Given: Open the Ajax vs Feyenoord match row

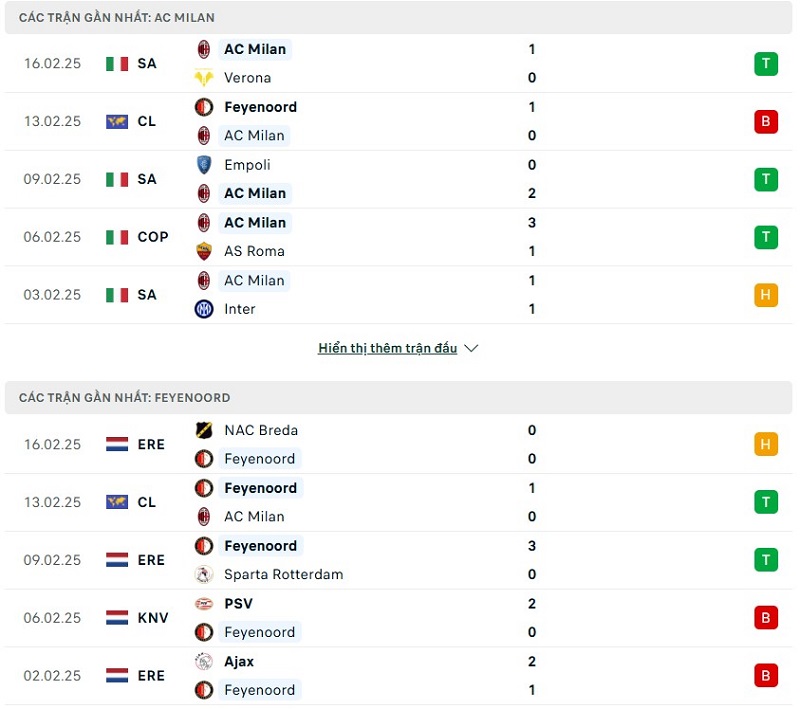Looking at the screenshot, I should [400, 676].
